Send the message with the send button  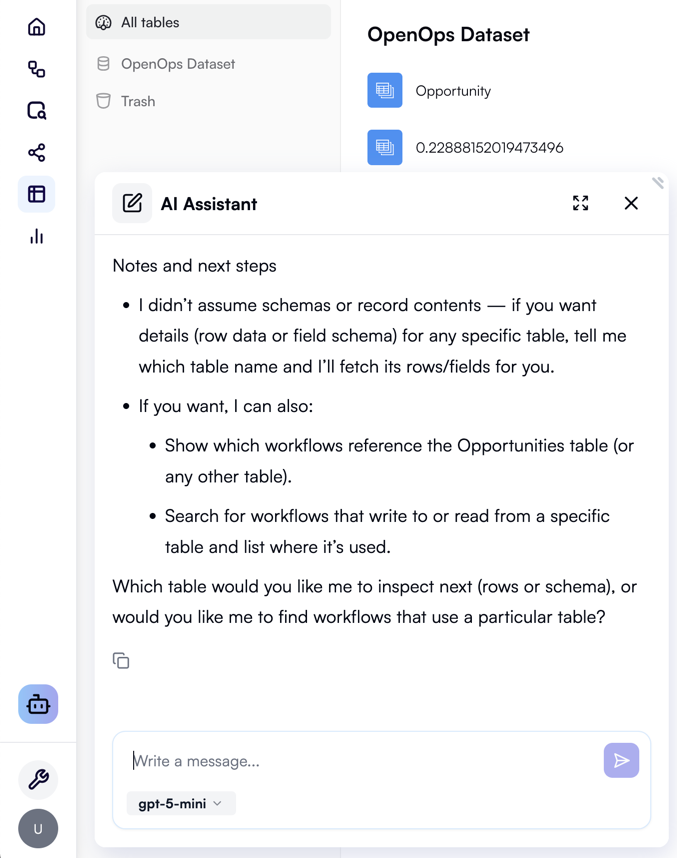(621, 760)
